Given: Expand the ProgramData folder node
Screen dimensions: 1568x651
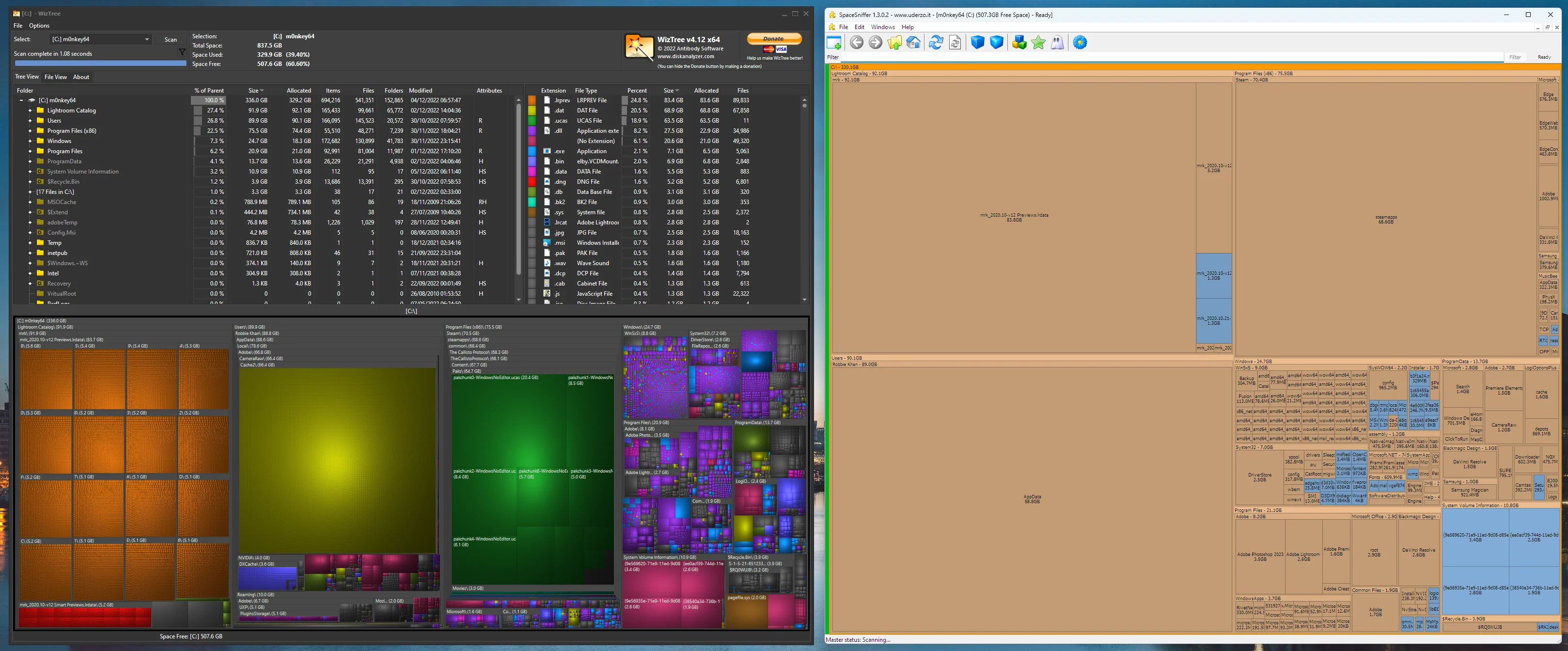Looking at the screenshot, I should click(x=30, y=161).
